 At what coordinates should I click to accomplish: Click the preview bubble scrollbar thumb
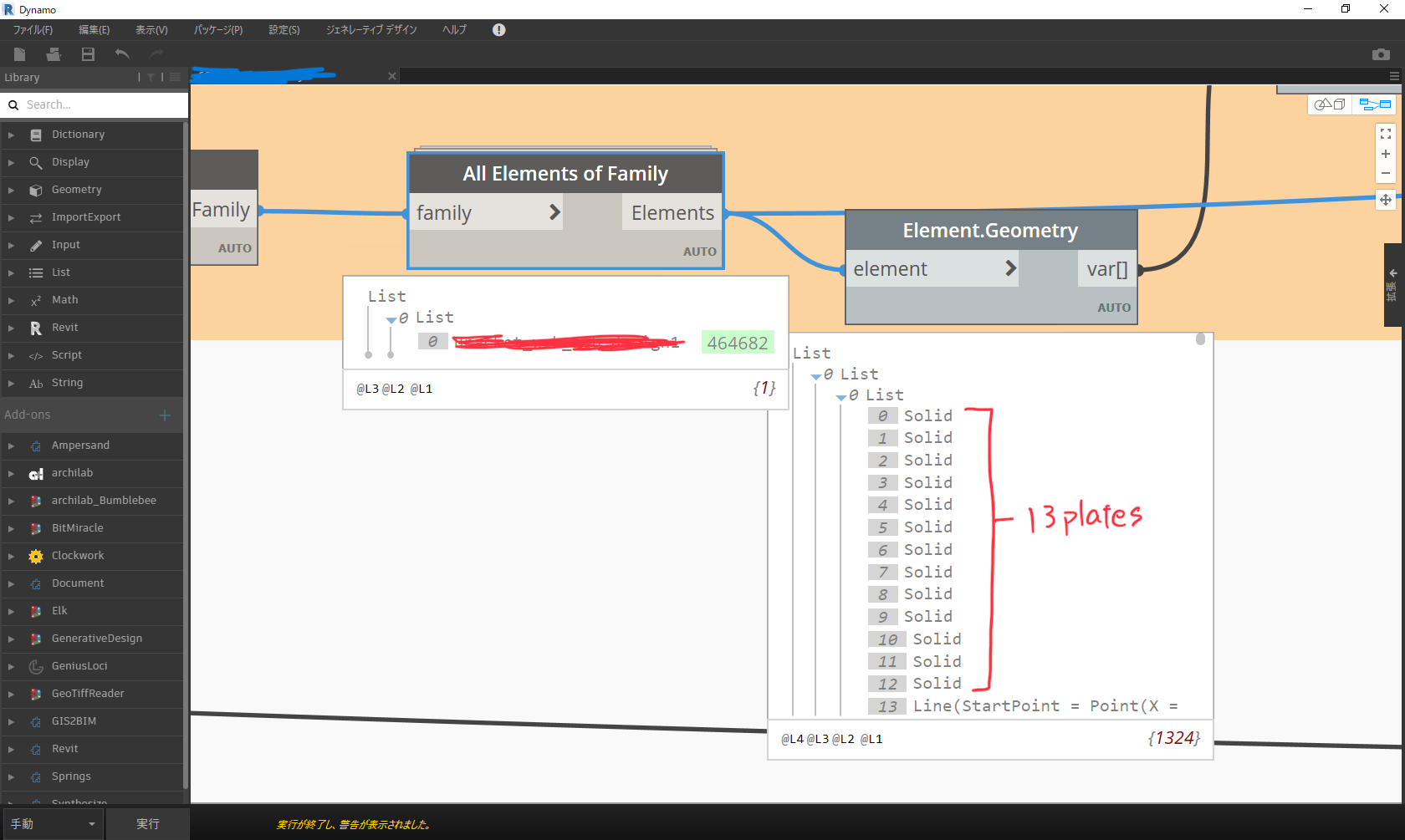[x=1200, y=339]
